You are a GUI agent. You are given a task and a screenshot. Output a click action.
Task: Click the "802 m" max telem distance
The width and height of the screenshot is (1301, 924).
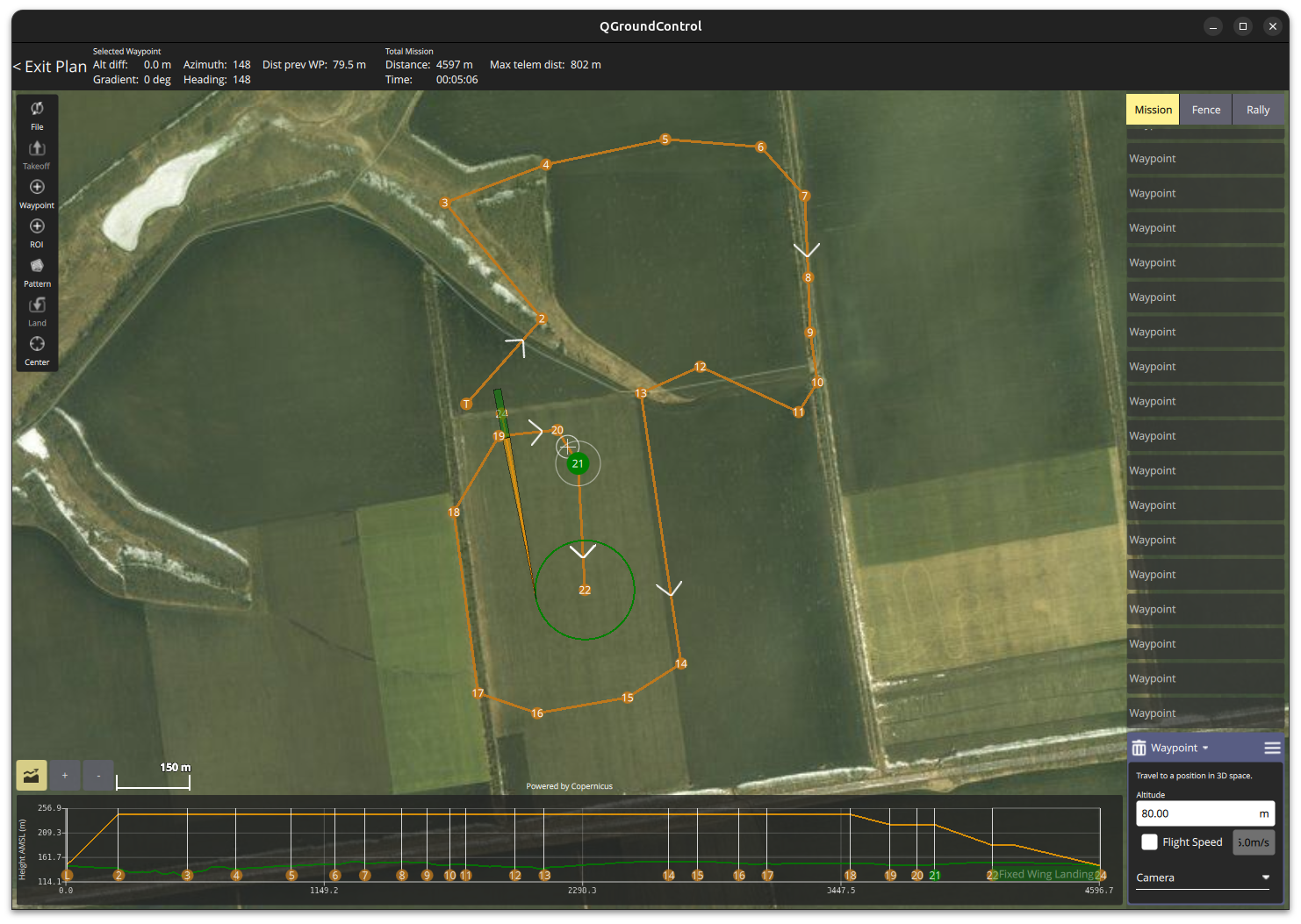click(x=586, y=65)
